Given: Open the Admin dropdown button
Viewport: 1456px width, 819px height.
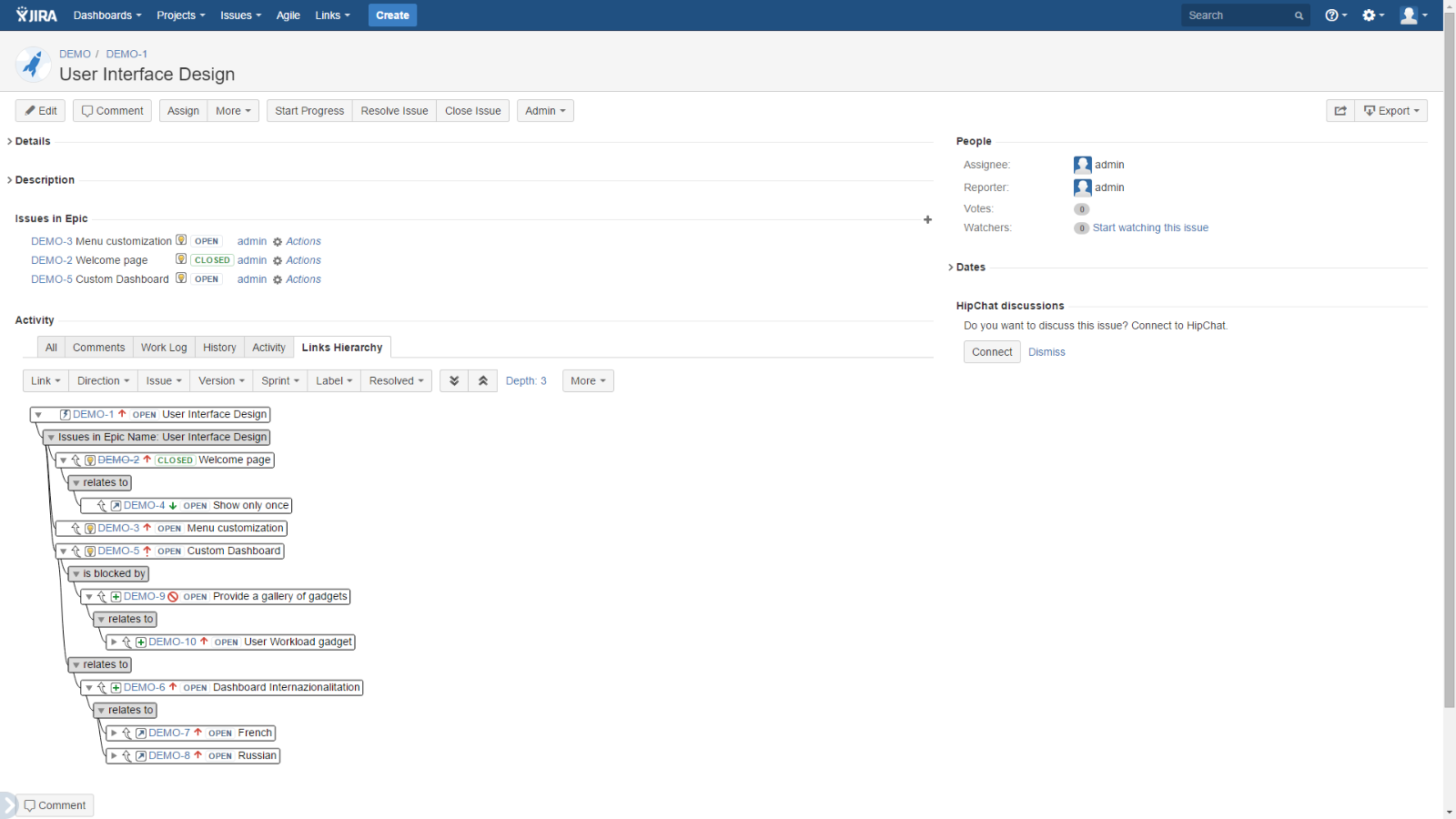Looking at the screenshot, I should (545, 111).
